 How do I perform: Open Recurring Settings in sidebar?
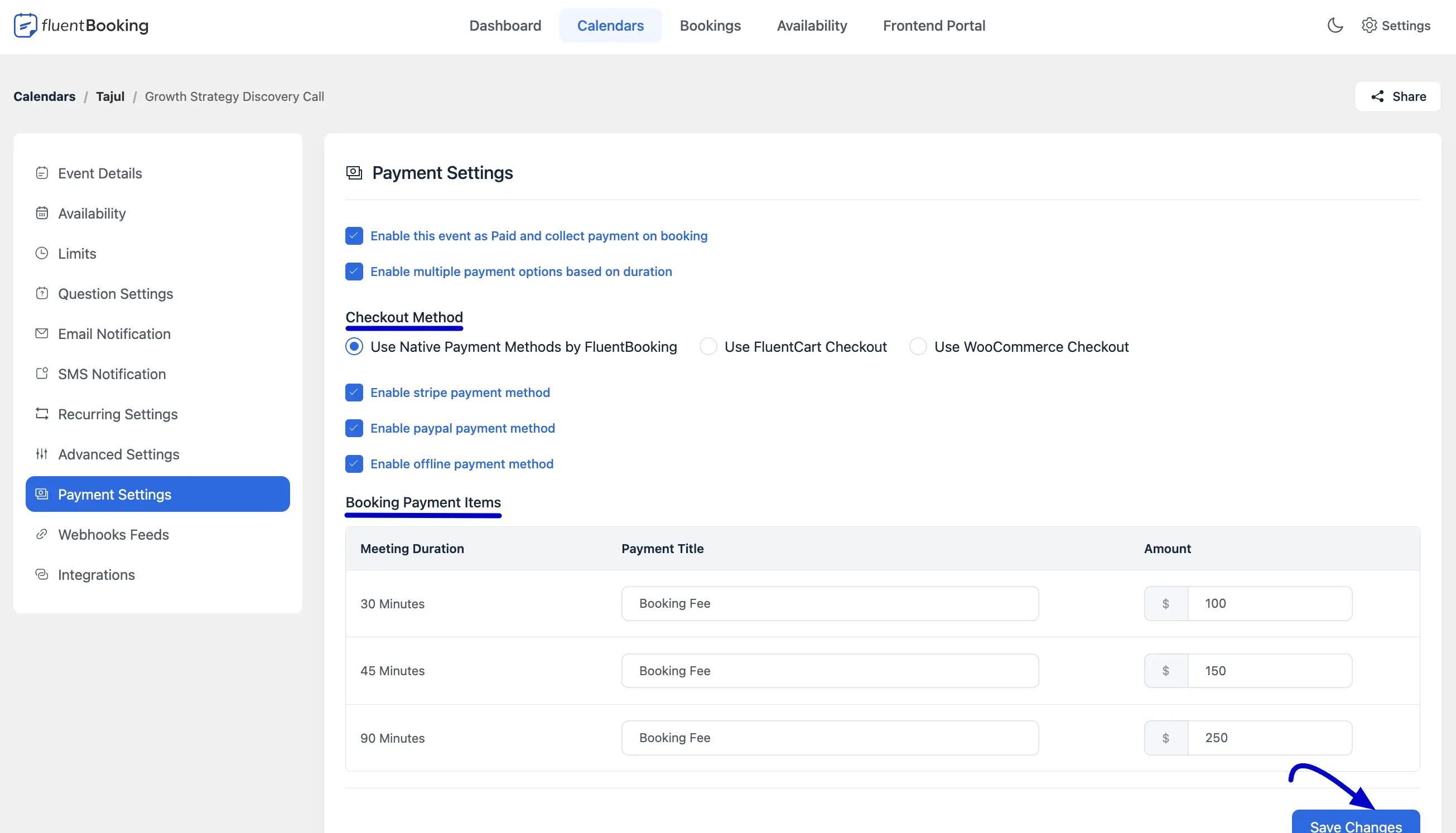pyautogui.click(x=157, y=413)
